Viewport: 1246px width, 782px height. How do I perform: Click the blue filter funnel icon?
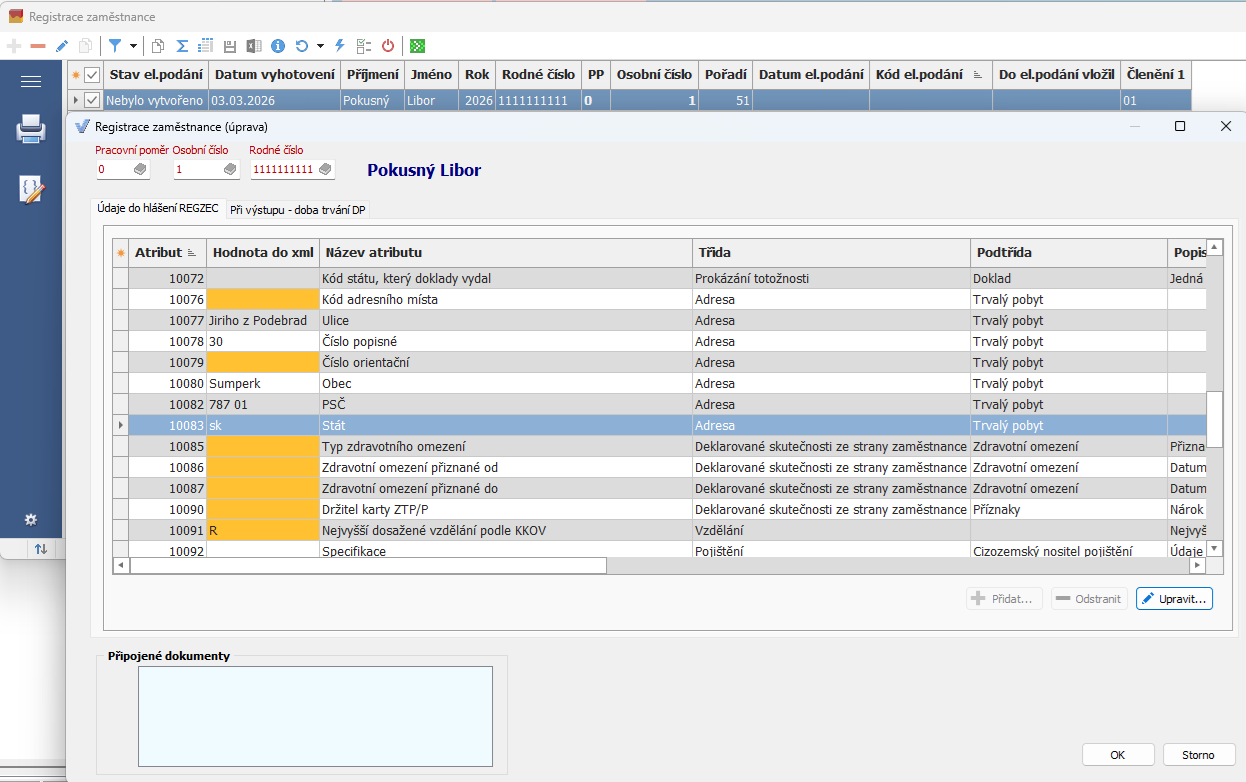click(115, 46)
